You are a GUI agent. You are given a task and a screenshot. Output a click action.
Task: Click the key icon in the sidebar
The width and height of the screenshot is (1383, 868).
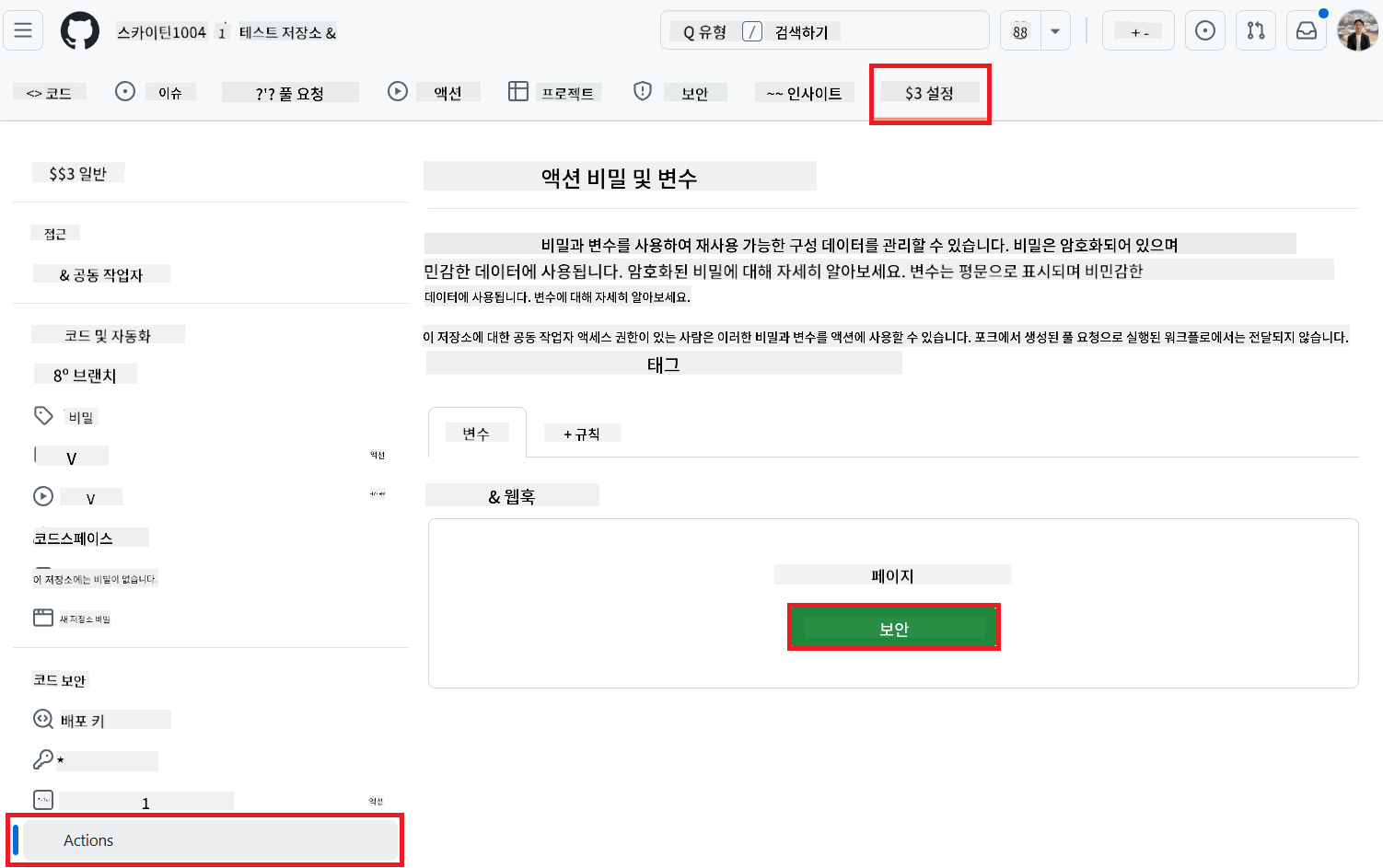(x=43, y=759)
